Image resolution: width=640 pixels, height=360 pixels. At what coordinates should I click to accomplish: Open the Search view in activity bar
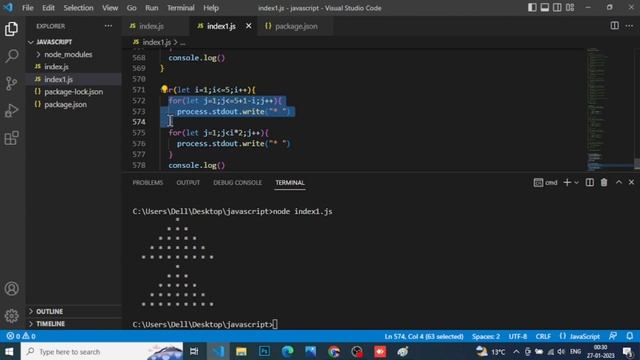[x=11, y=56]
